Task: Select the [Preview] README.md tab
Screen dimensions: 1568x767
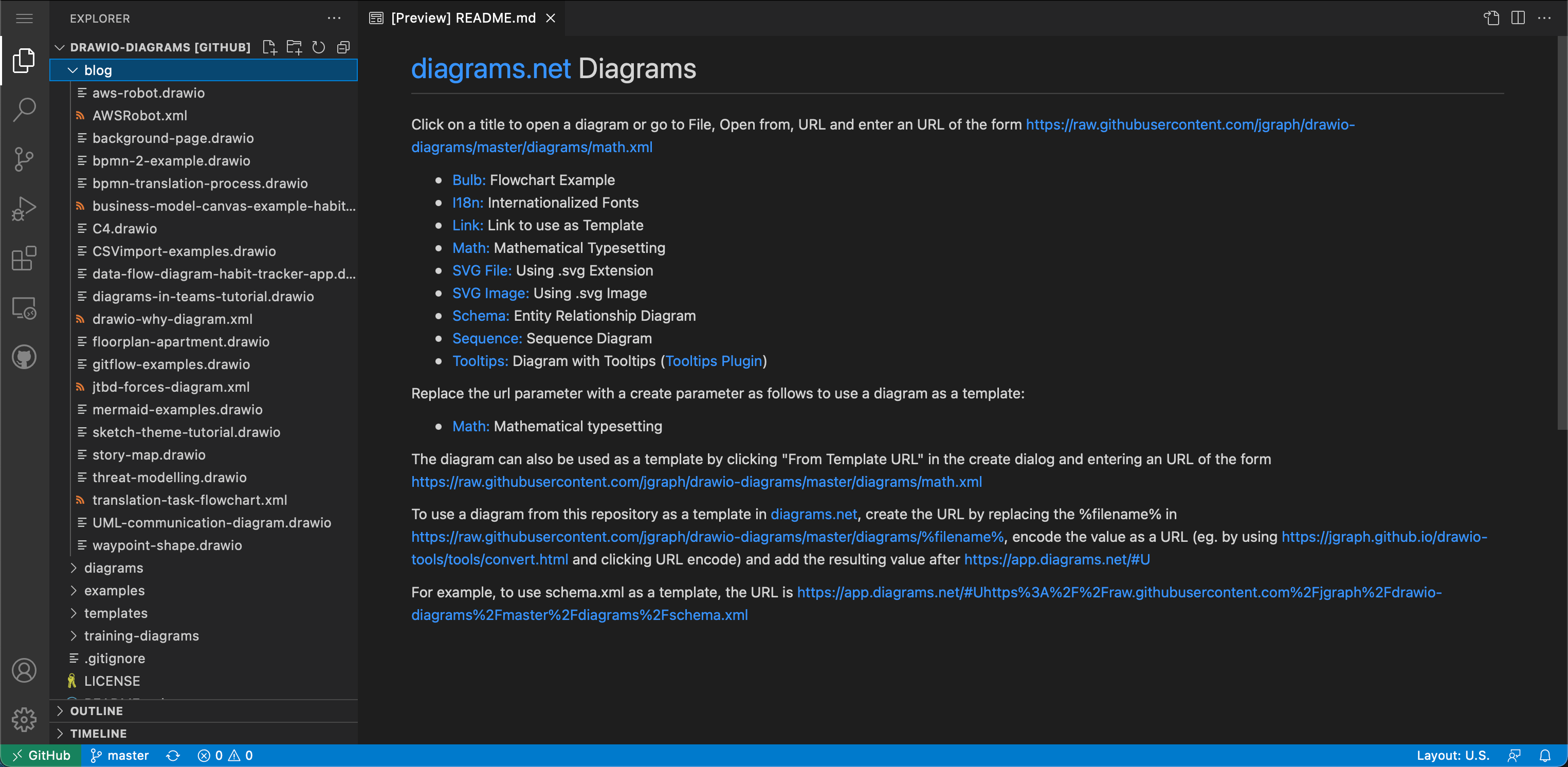Action: tap(463, 19)
